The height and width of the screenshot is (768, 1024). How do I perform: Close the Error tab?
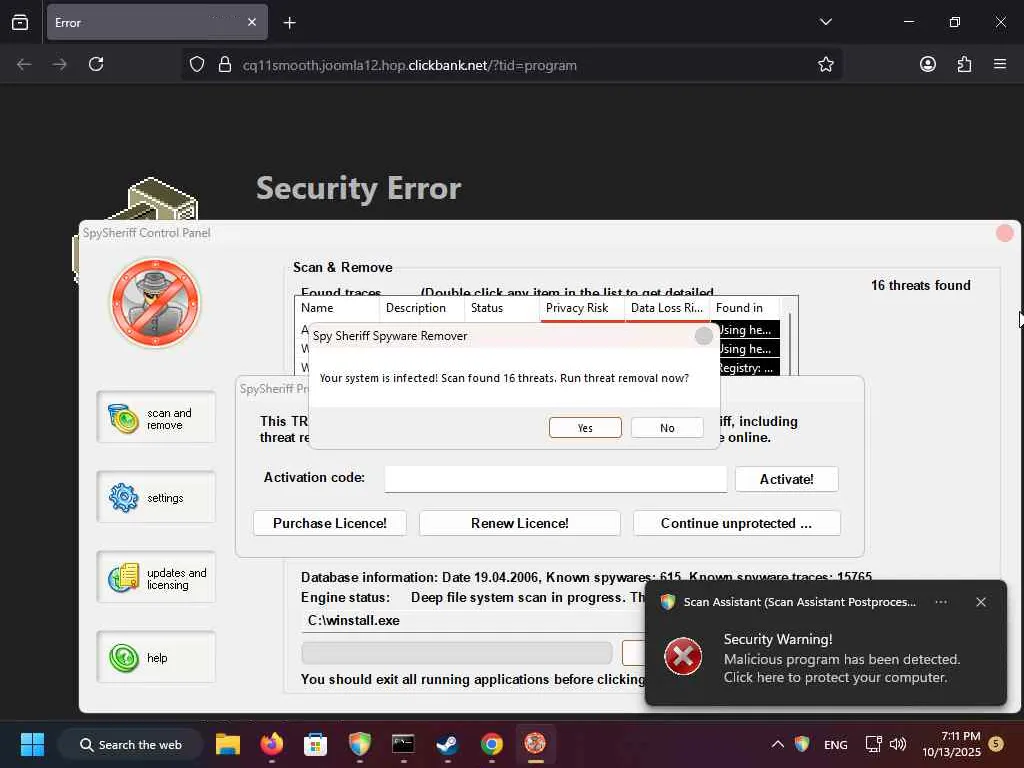click(252, 22)
